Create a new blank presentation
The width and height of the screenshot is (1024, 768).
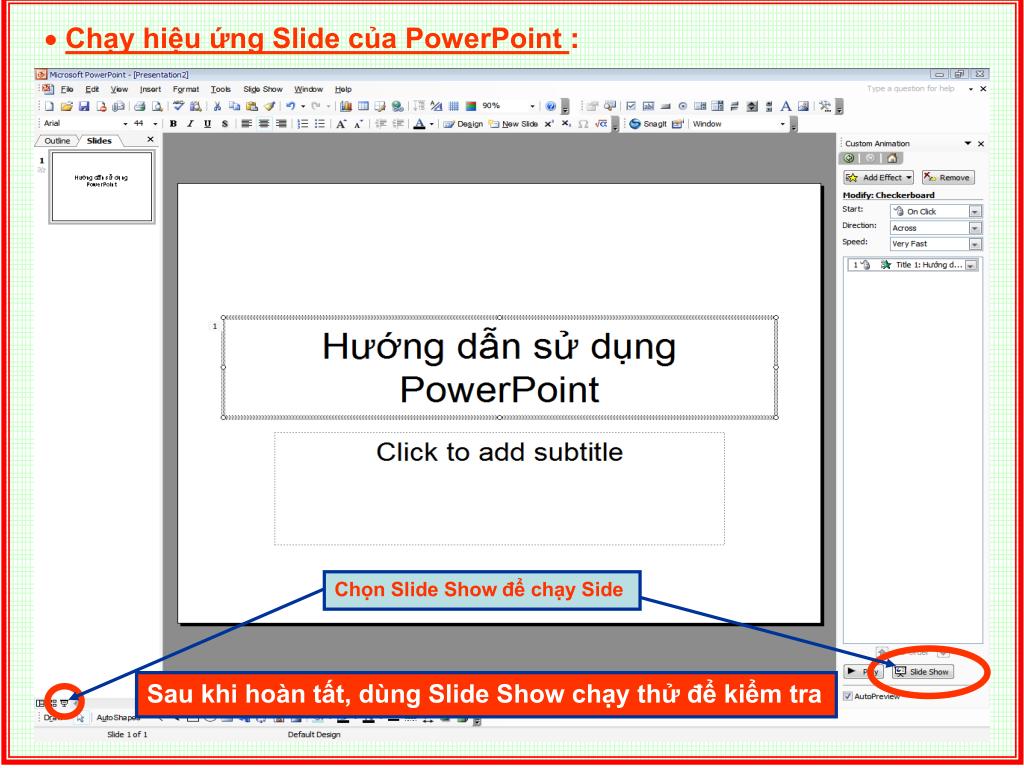click(x=49, y=106)
